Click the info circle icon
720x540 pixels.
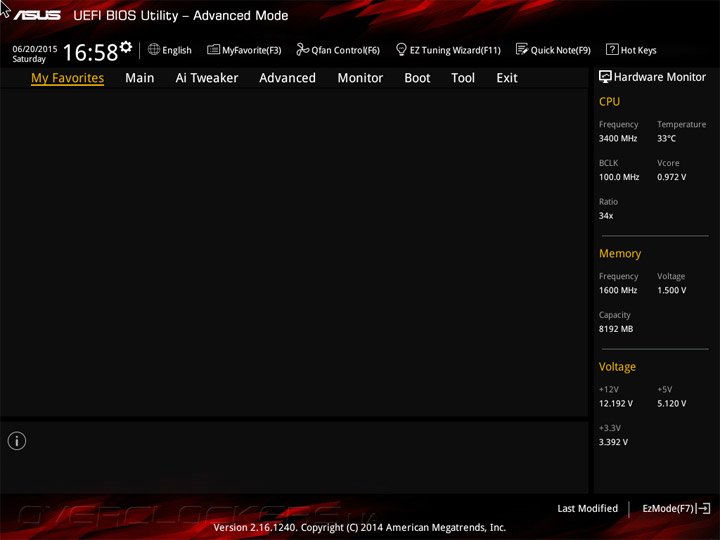pos(17,441)
